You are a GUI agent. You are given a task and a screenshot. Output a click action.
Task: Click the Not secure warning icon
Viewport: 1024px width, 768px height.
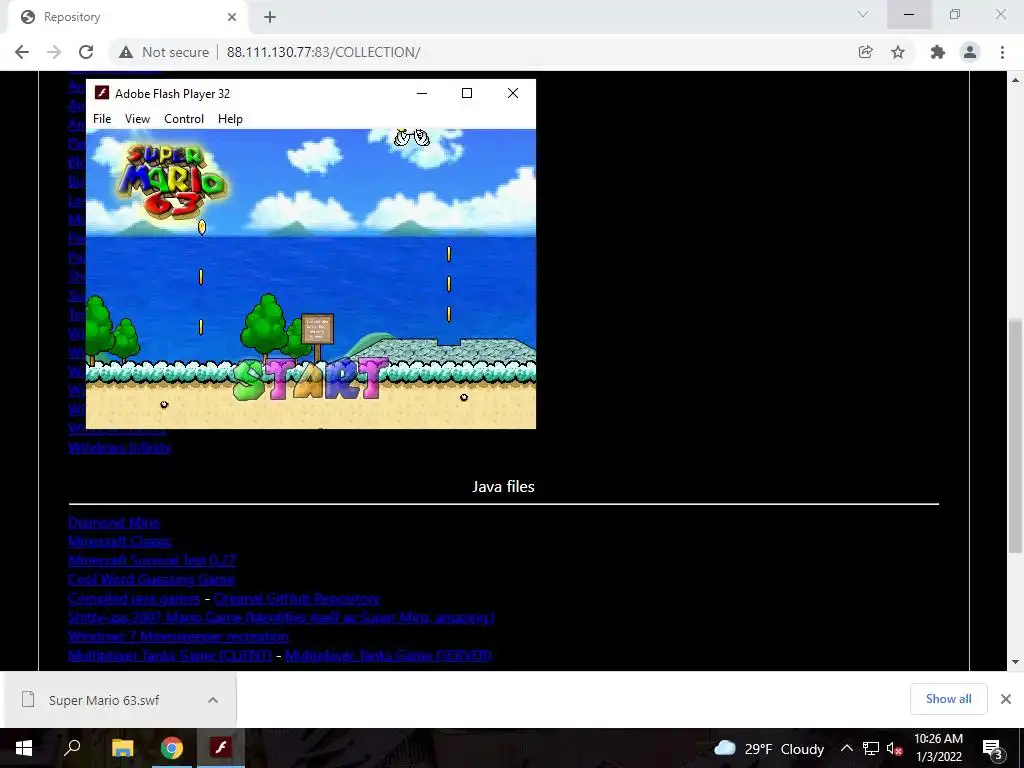click(126, 52)
